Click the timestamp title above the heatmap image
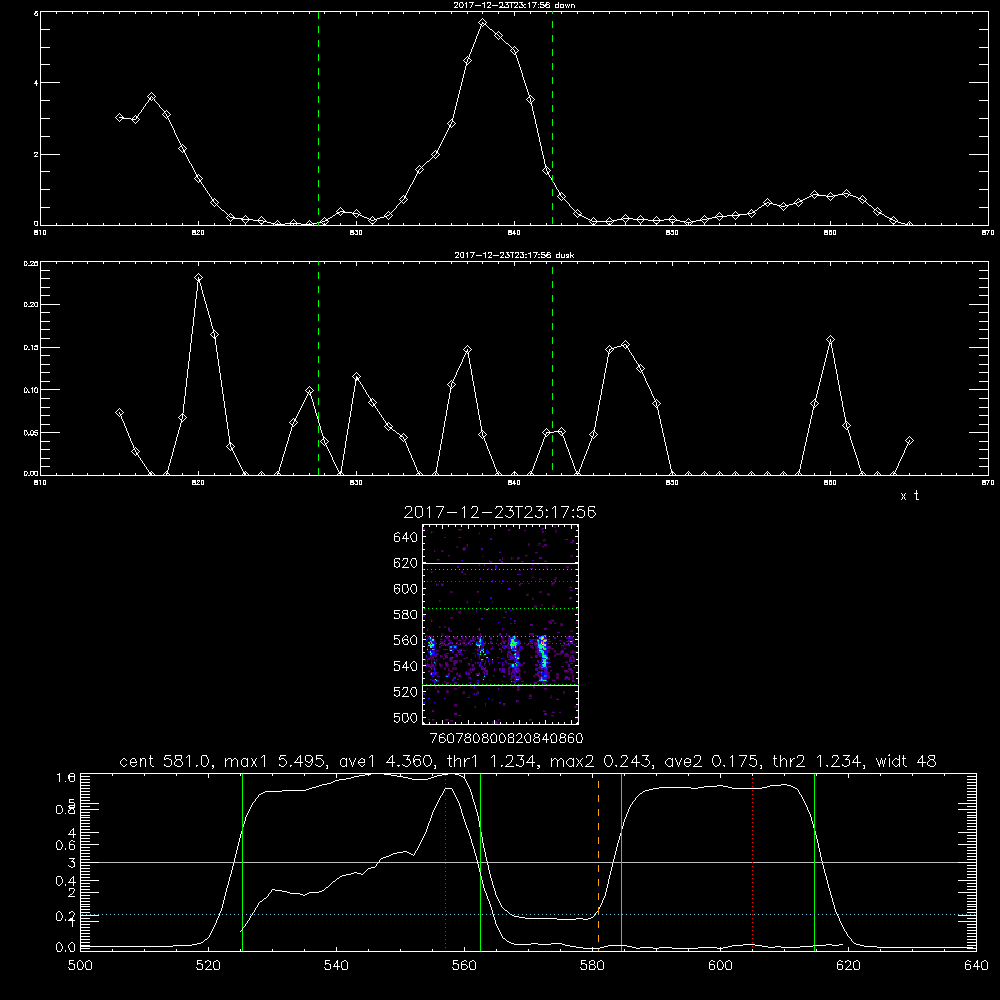1000x1000 pixels. [500, 512]
